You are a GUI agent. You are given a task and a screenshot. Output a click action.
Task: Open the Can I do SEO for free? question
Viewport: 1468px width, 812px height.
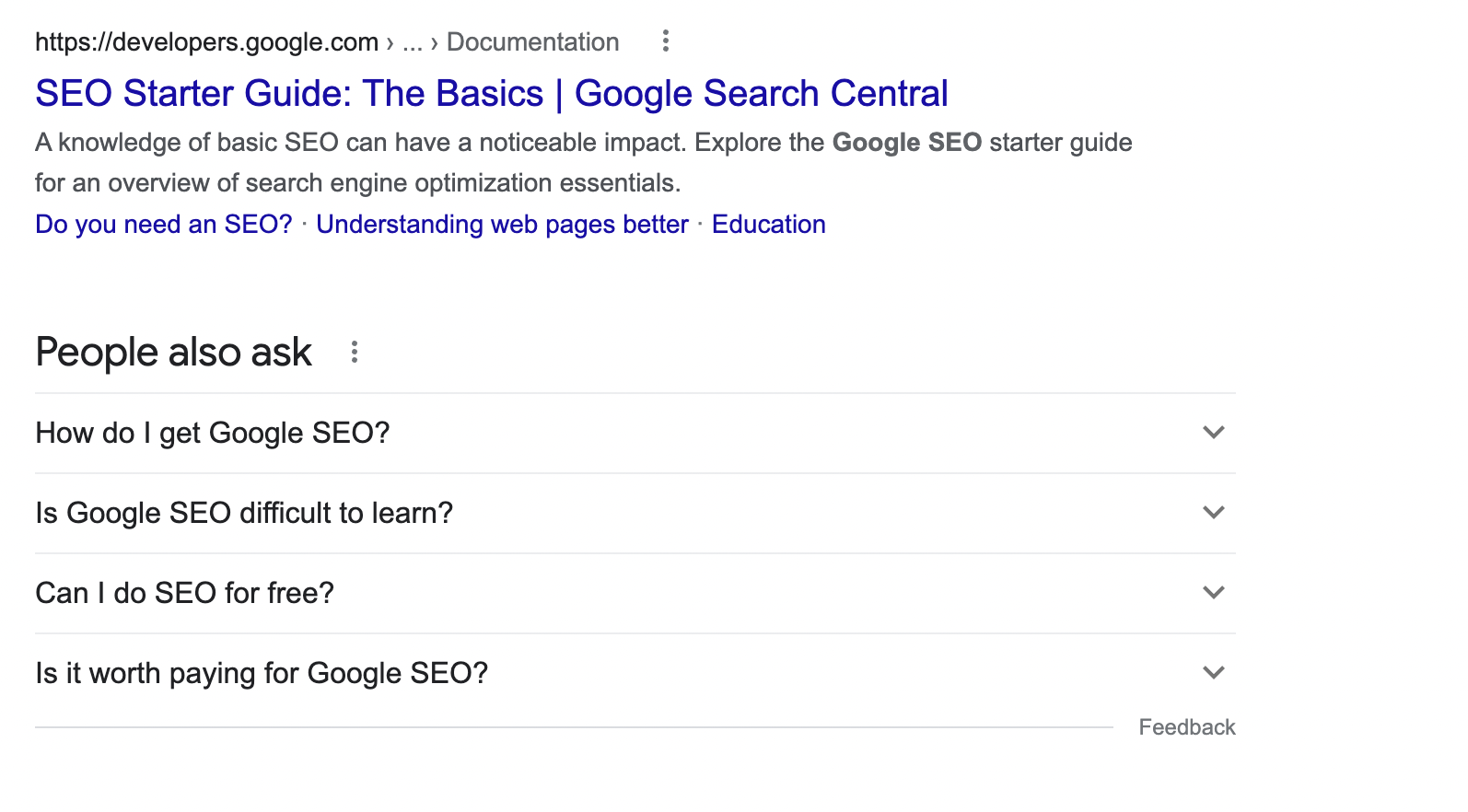[184, 593]
